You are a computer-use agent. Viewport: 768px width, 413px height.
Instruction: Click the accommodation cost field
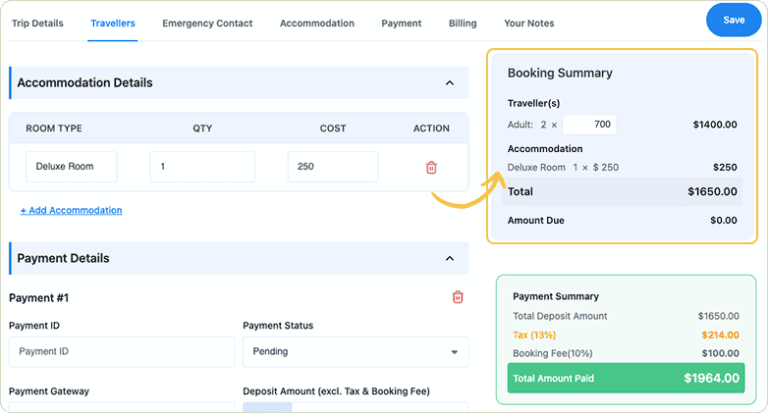332,167
